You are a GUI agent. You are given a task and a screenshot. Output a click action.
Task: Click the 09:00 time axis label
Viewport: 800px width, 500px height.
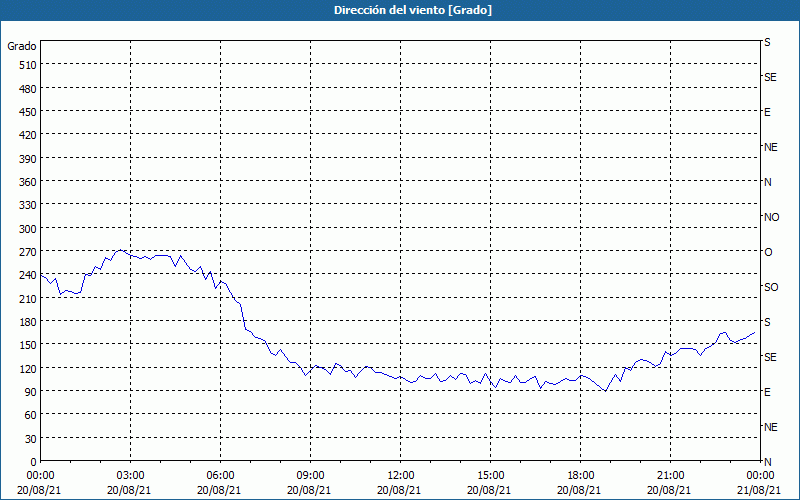tap(310, 476)
